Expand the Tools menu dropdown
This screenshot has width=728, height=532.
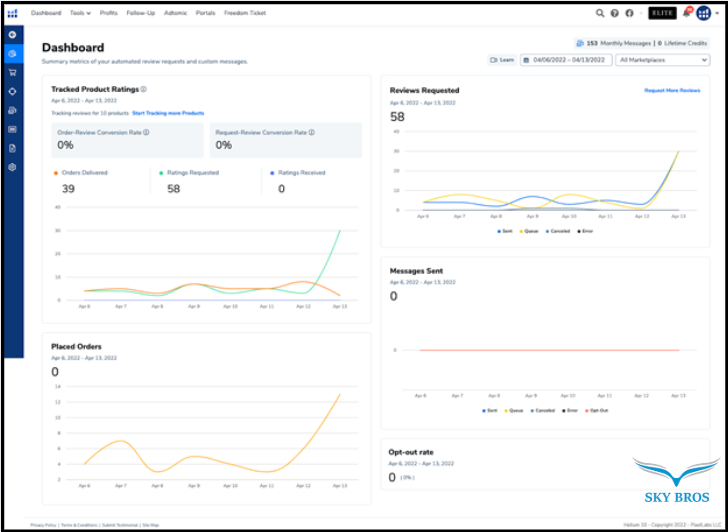point(80,13)
